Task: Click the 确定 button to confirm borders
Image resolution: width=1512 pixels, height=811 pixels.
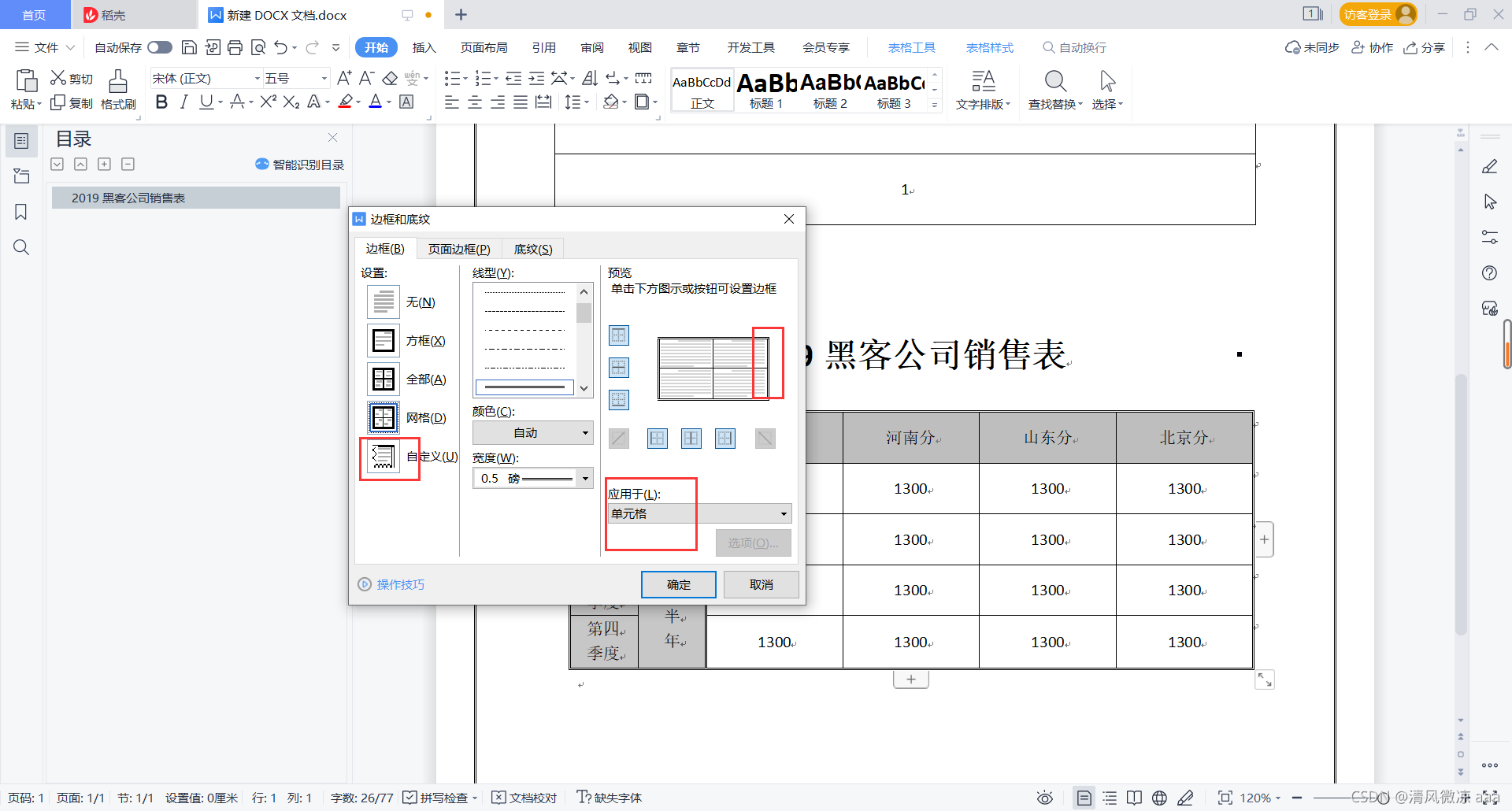Action: 678,584
